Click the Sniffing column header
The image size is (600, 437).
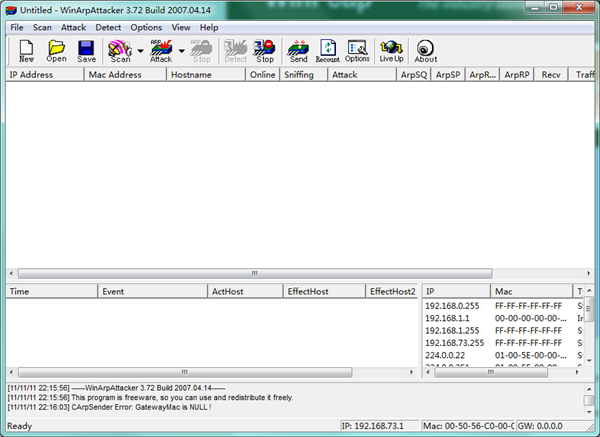click(x=304, y=75)
